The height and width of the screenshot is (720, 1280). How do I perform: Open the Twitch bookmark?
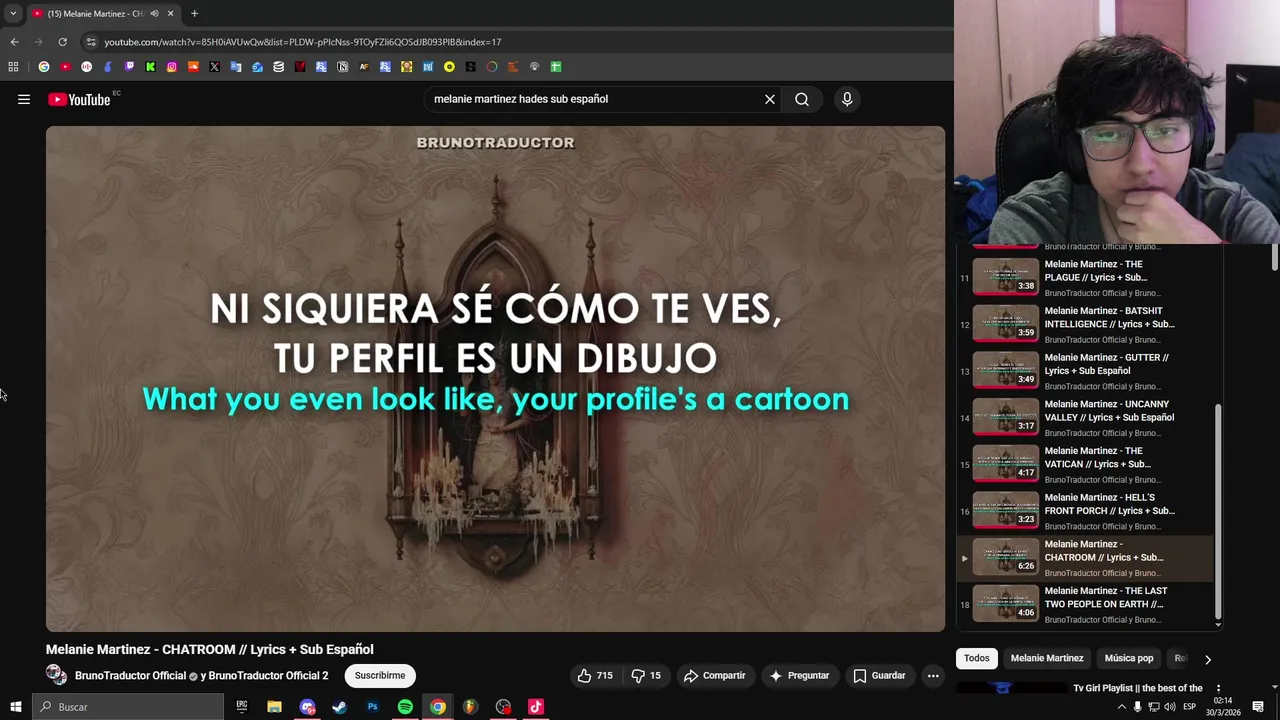[x=129, y=67]
